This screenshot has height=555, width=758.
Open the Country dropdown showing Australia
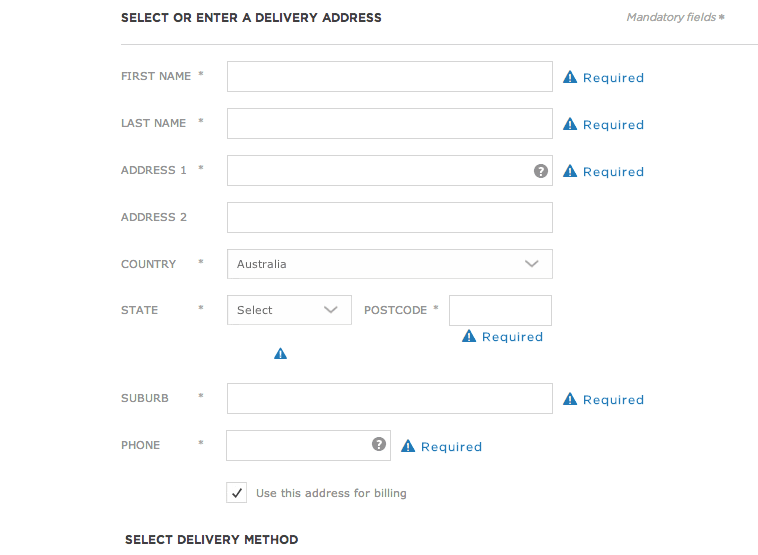(x=389, y=264)
